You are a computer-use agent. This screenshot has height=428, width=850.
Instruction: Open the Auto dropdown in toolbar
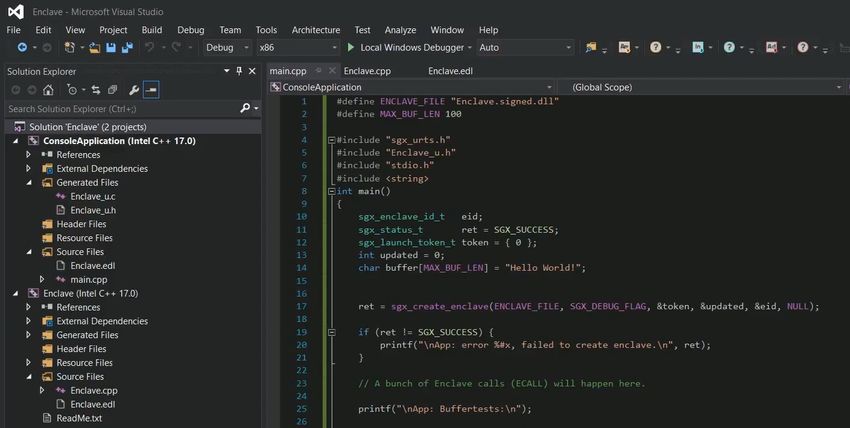[525, 48]
